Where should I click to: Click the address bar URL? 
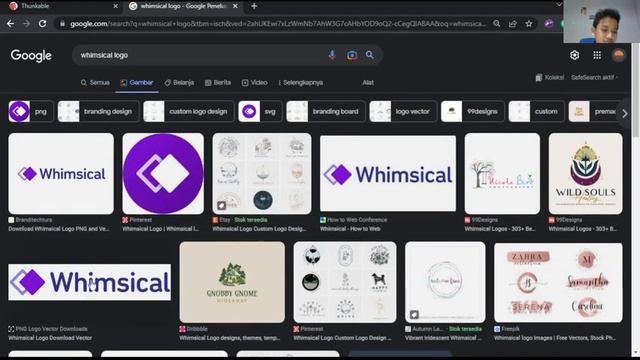278,24
